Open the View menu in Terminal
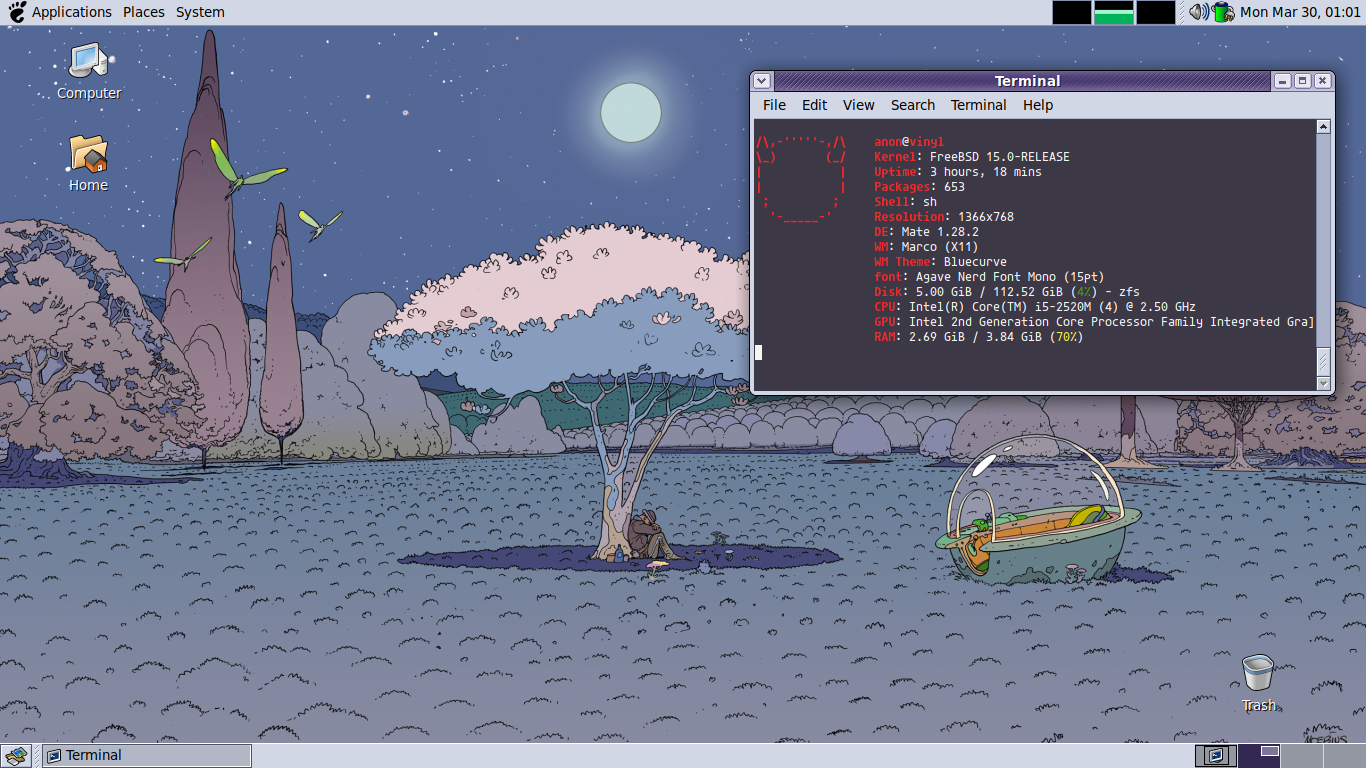This screenshot has height=768, width=1366. [x=858, y=105]
